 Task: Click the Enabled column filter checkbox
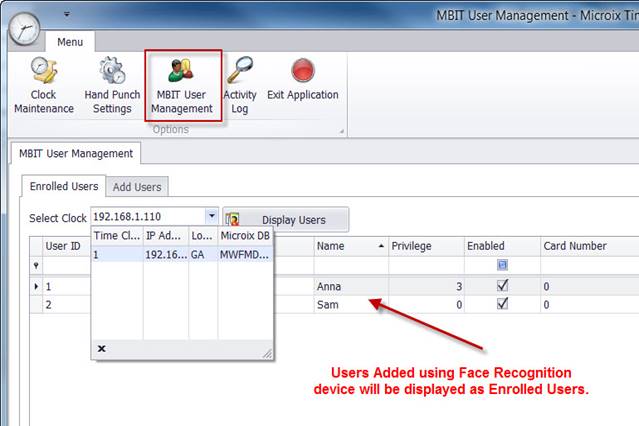point(502,265)
